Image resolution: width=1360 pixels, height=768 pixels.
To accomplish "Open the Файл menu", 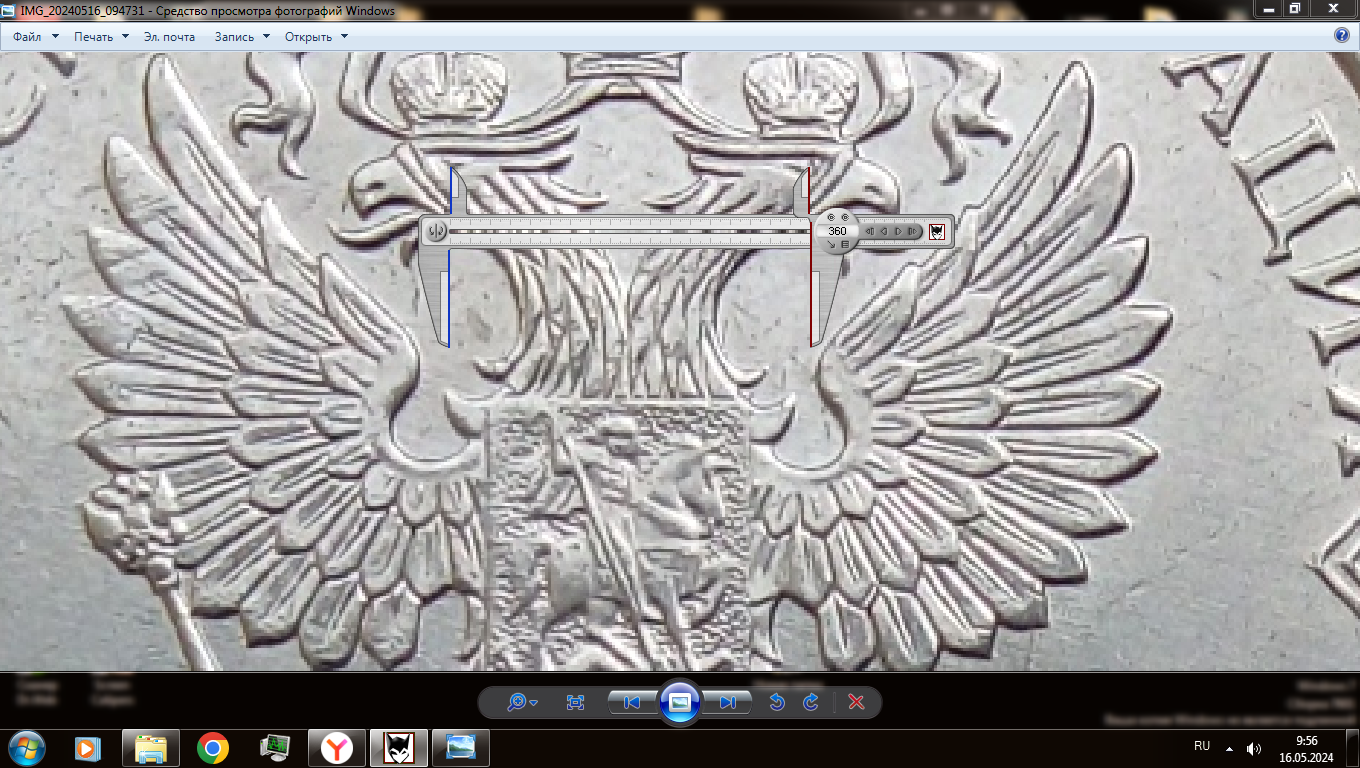I will [27, 37].
